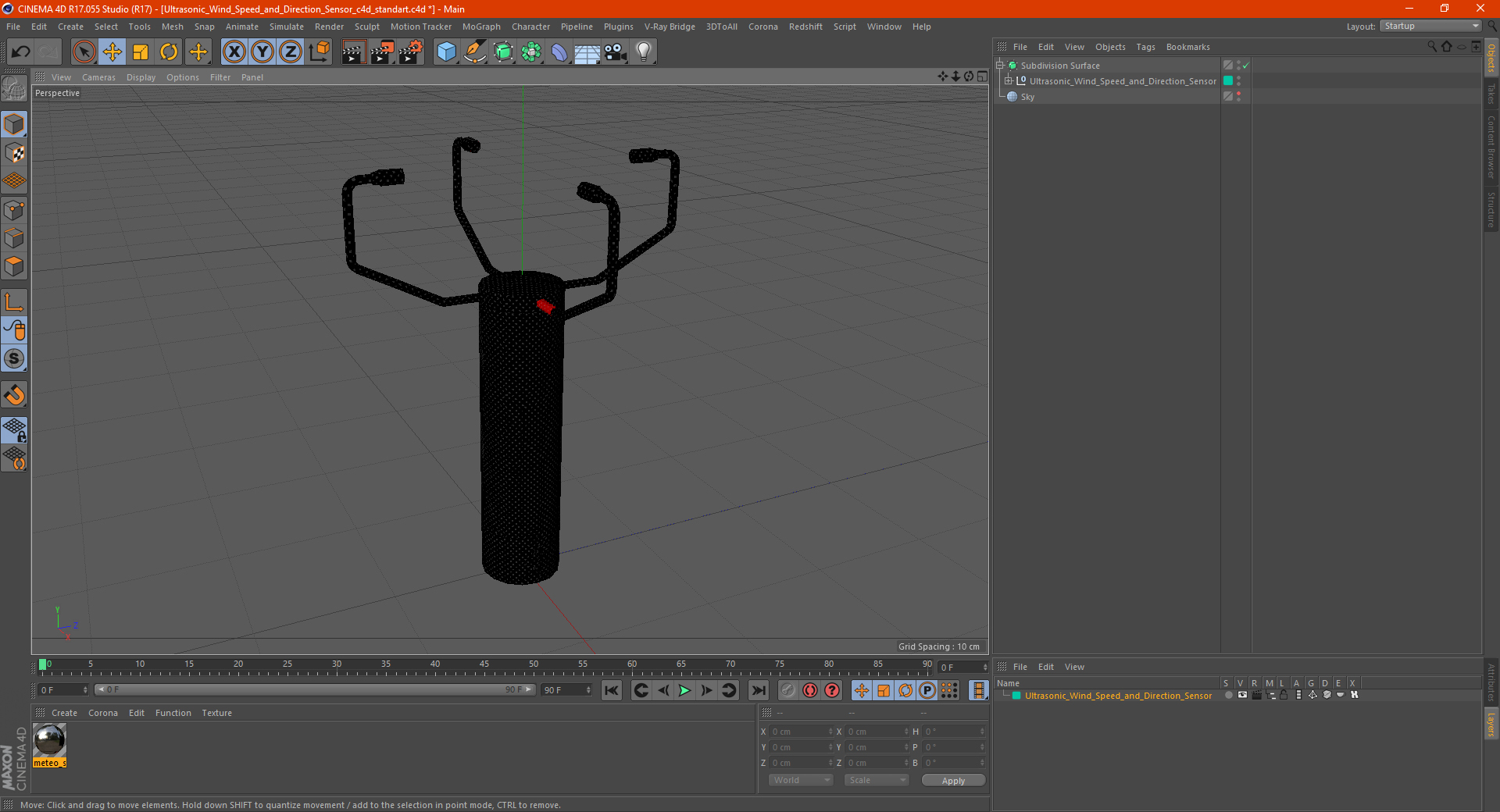Switch to Points mode
This screenshot has height=812, width=1500.
pos(14,210)
